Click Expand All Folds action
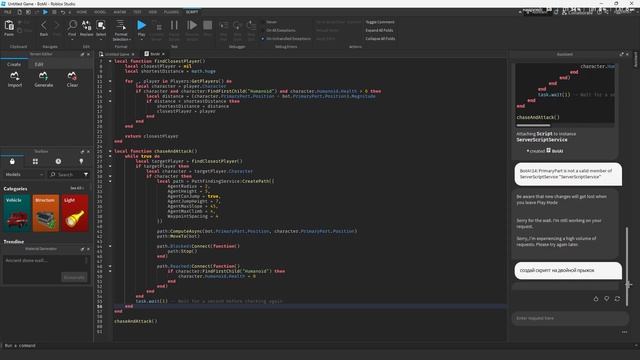The height and width of the screenshot is (360, 640). click(x=379, y=30)
